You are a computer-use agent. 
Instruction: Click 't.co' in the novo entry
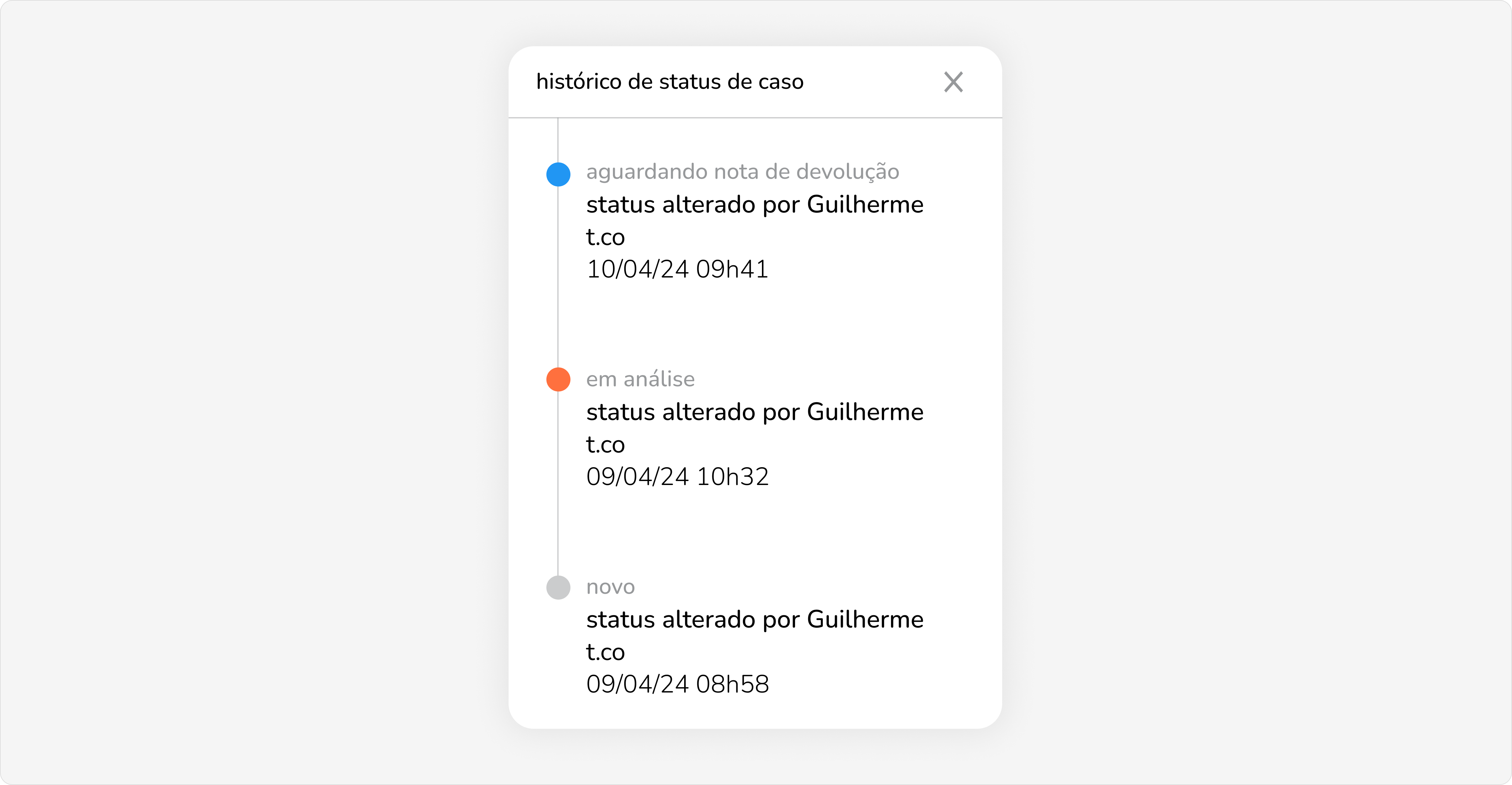605,652
